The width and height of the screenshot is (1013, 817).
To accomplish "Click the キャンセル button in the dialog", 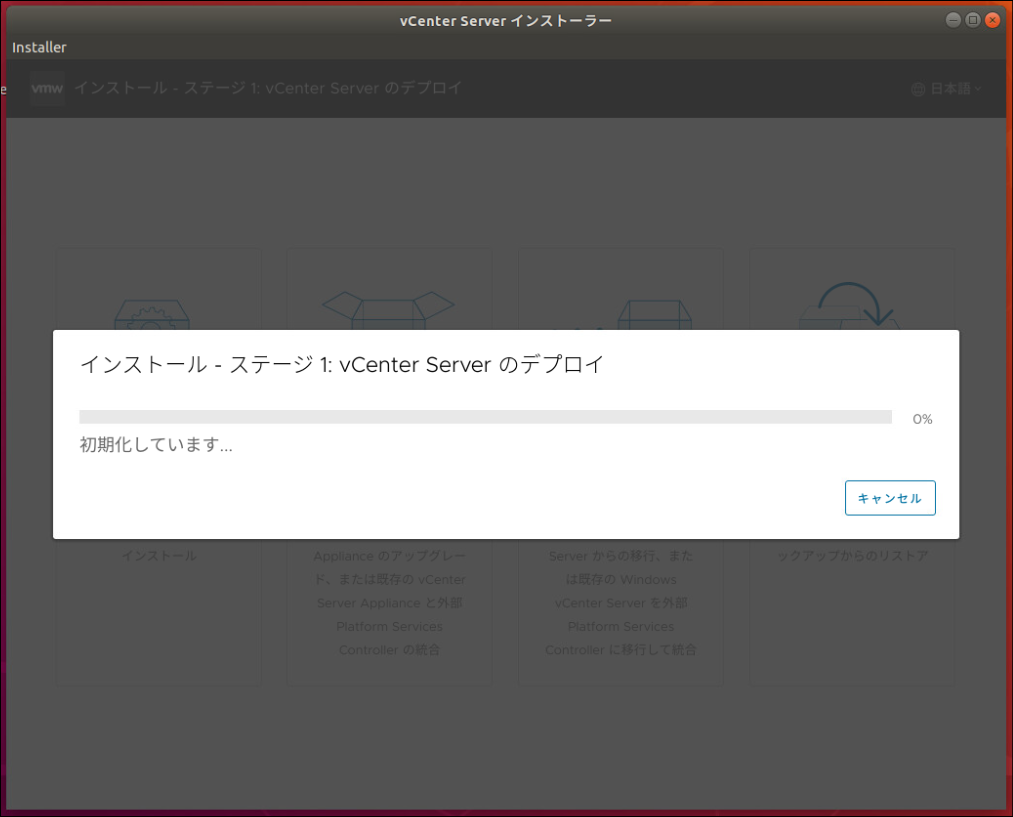I will (x=890, y=498).
